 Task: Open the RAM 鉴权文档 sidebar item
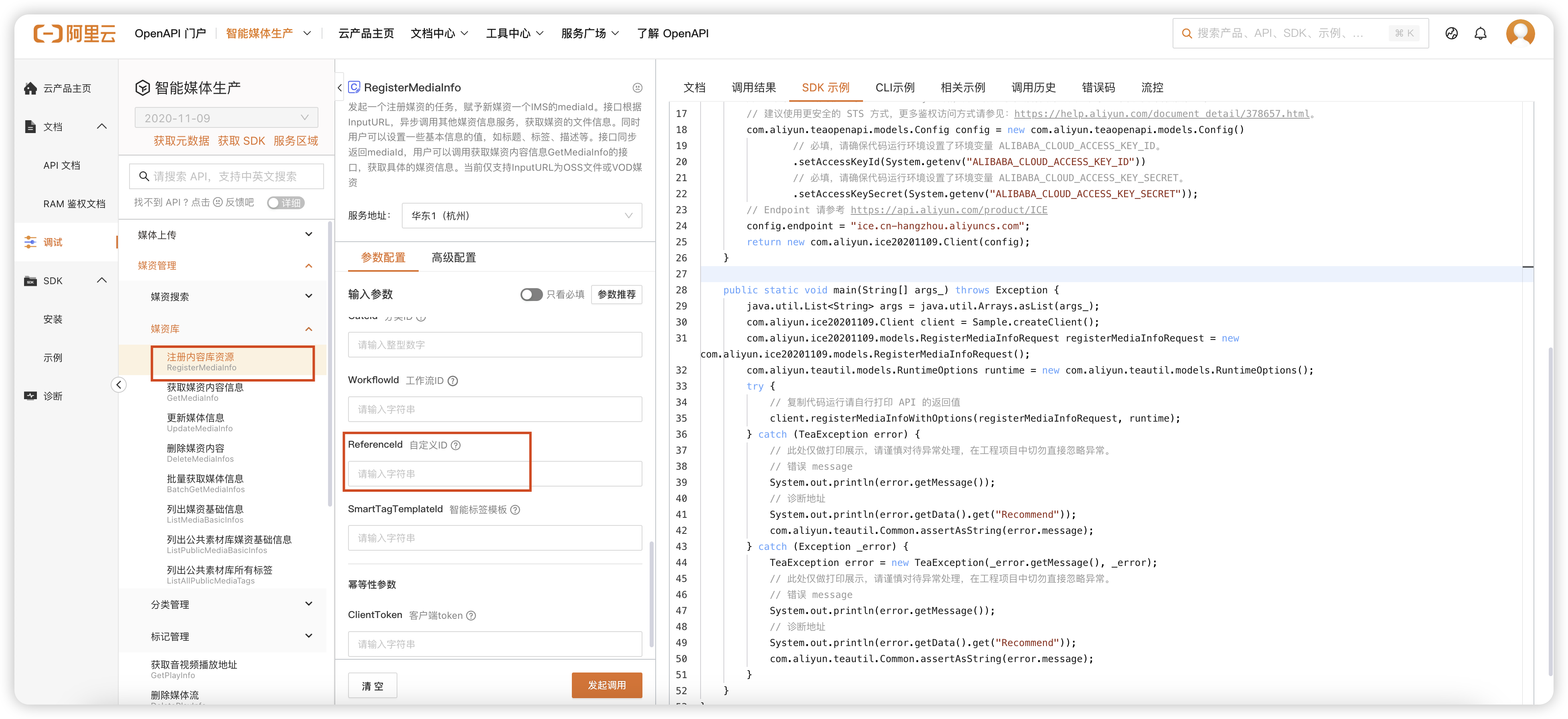tap(74, 204)
